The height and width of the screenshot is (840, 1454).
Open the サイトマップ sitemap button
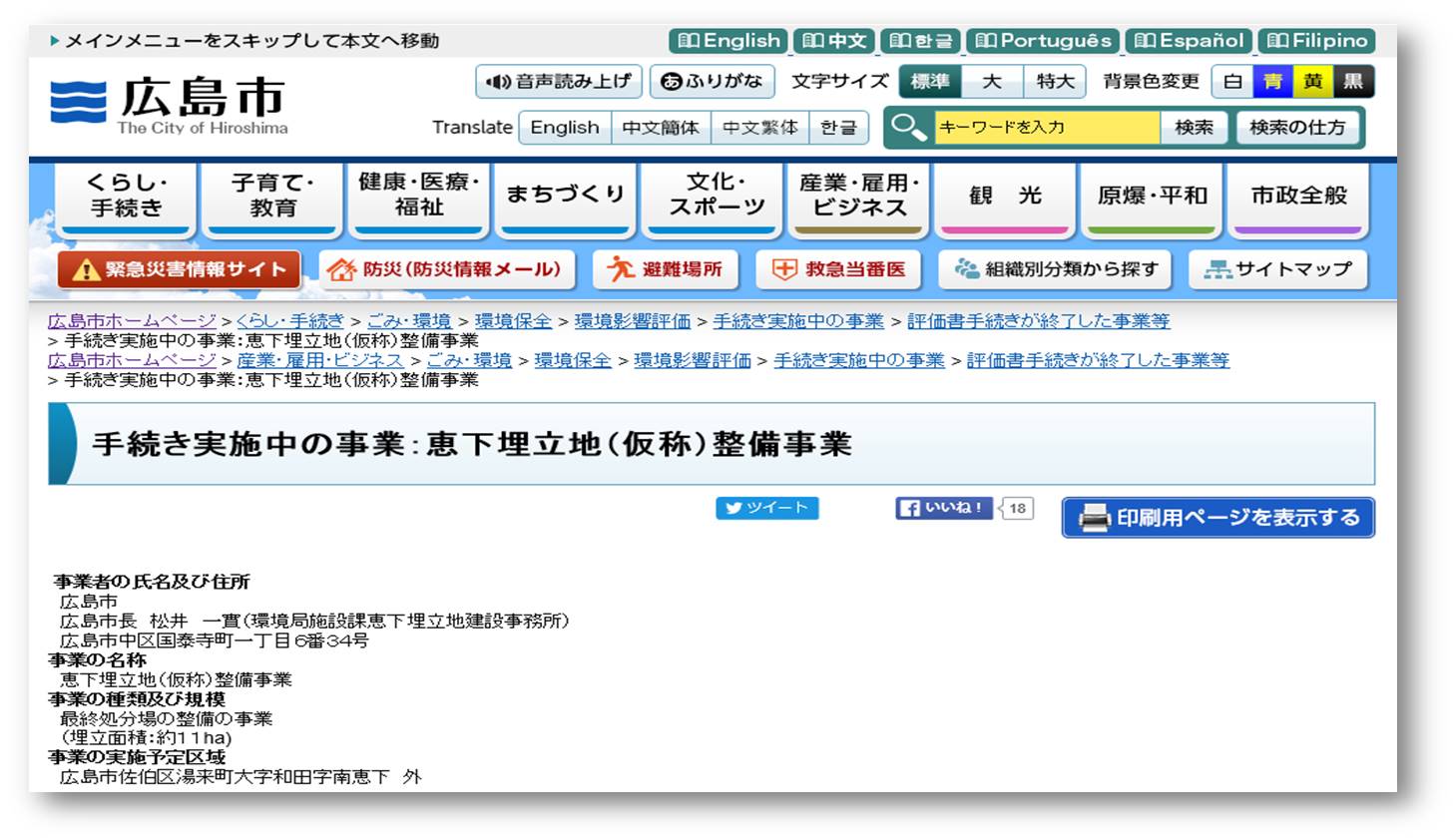[x=1278, y=269]
